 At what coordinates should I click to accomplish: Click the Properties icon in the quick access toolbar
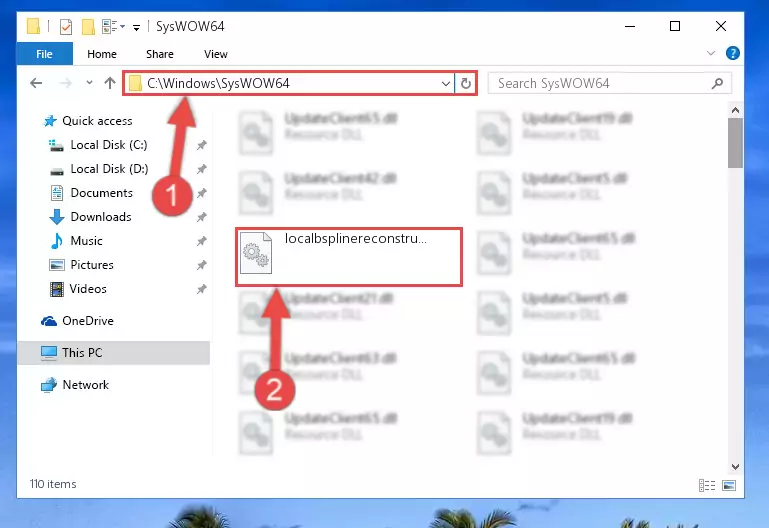point(66,26)
